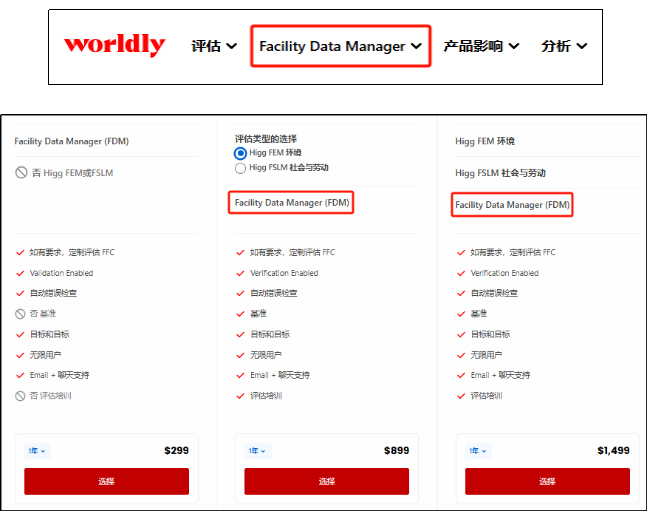Click checkmark beside 评估培训 in $1,499 plan

coord(461,396)
